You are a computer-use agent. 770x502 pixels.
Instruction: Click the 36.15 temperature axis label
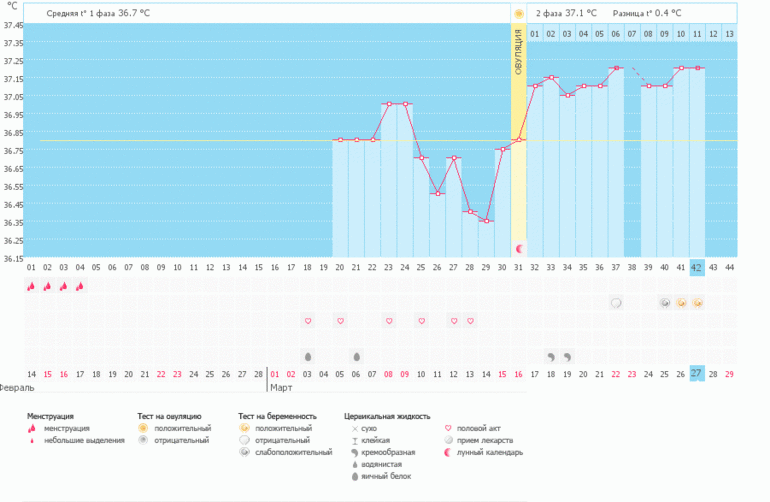[13, 258]
